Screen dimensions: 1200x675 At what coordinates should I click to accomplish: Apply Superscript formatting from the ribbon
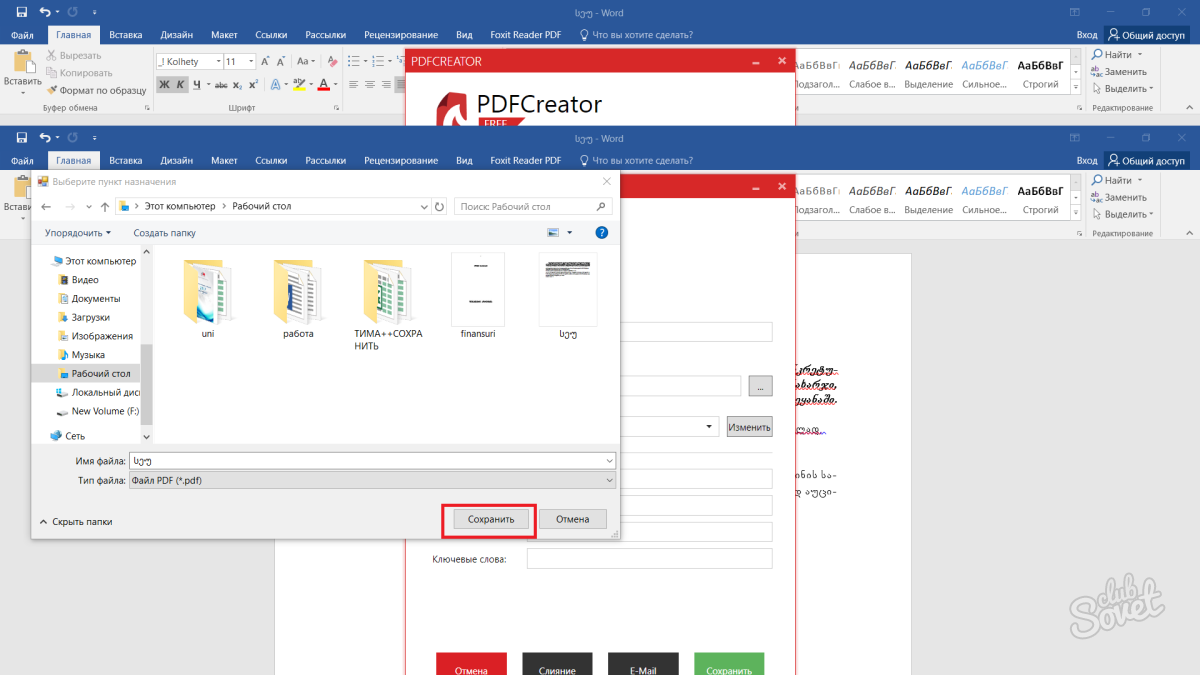point(253,85)
